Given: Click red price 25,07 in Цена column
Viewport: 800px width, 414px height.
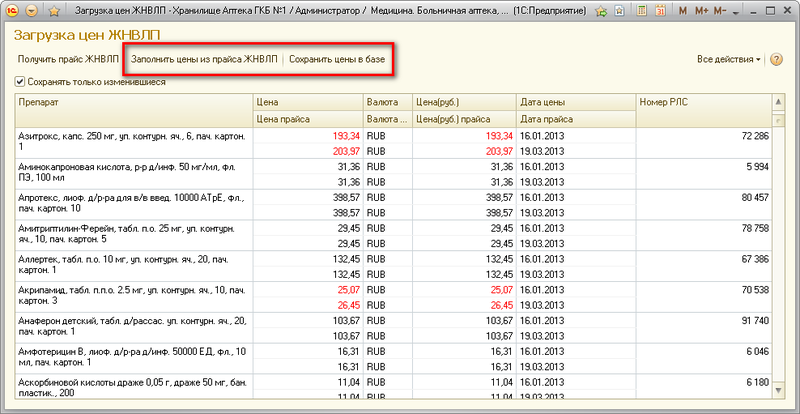Looking at the screenshot, I should pyautogui.click(x=349, y=289).
